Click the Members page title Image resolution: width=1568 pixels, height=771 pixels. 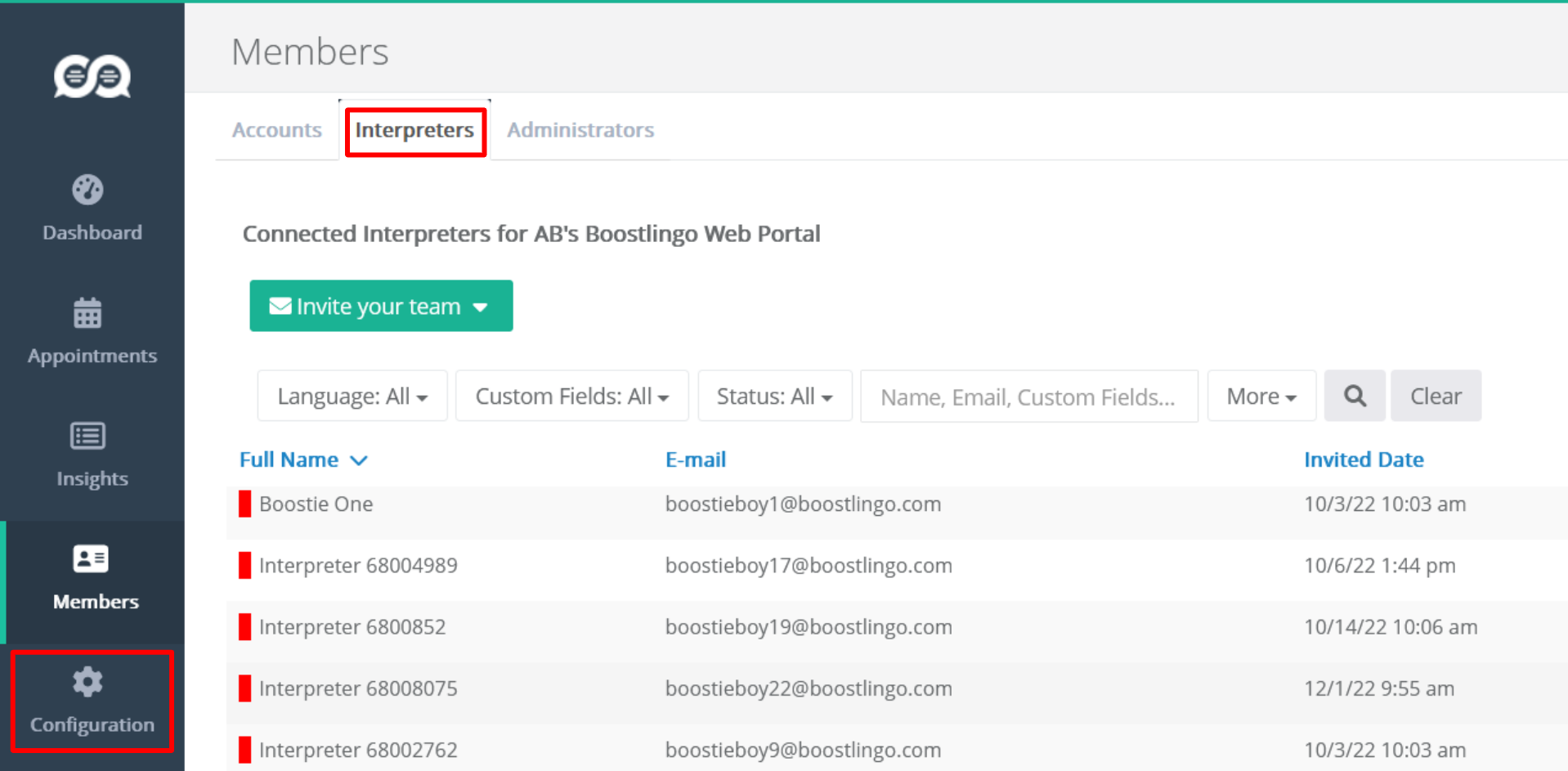(x=310, y=52)
